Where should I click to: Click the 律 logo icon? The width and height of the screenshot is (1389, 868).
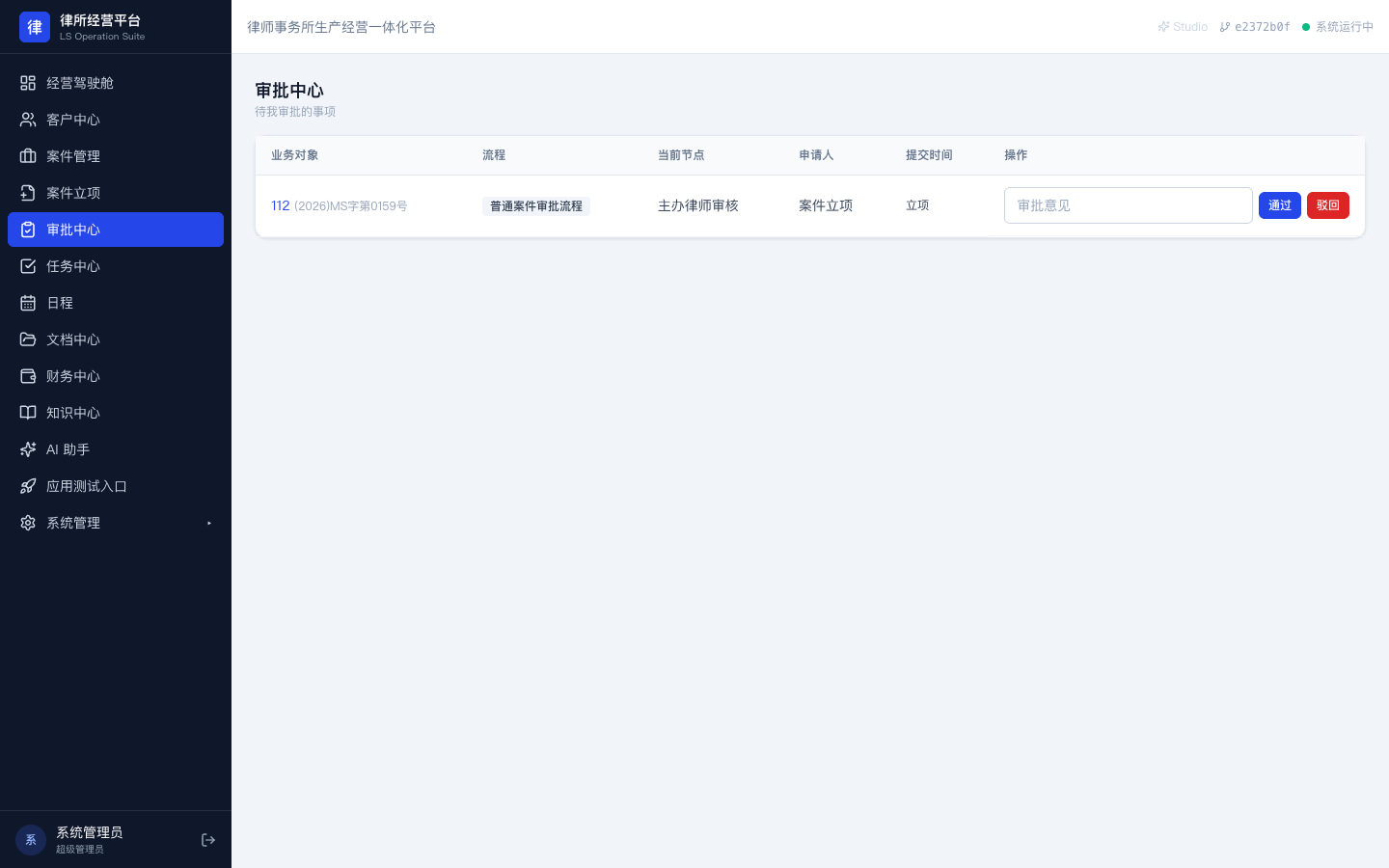[35, 27]
